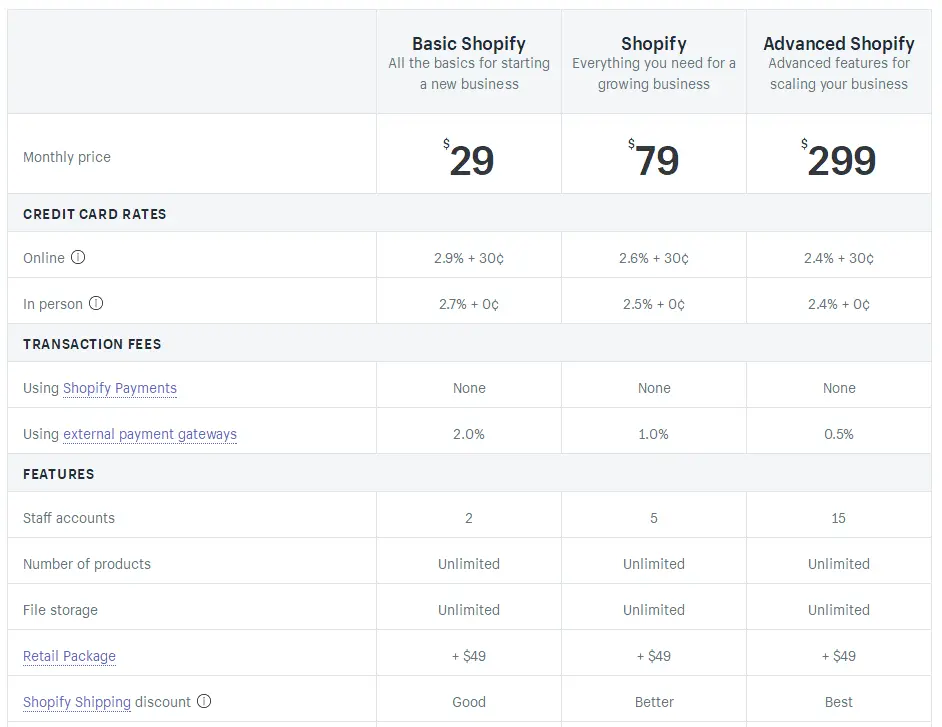Click Basic Shopify's + $49 Retail Package price
Image resolution: width=942 pixels, height=727 pixels.
(469, 656)
